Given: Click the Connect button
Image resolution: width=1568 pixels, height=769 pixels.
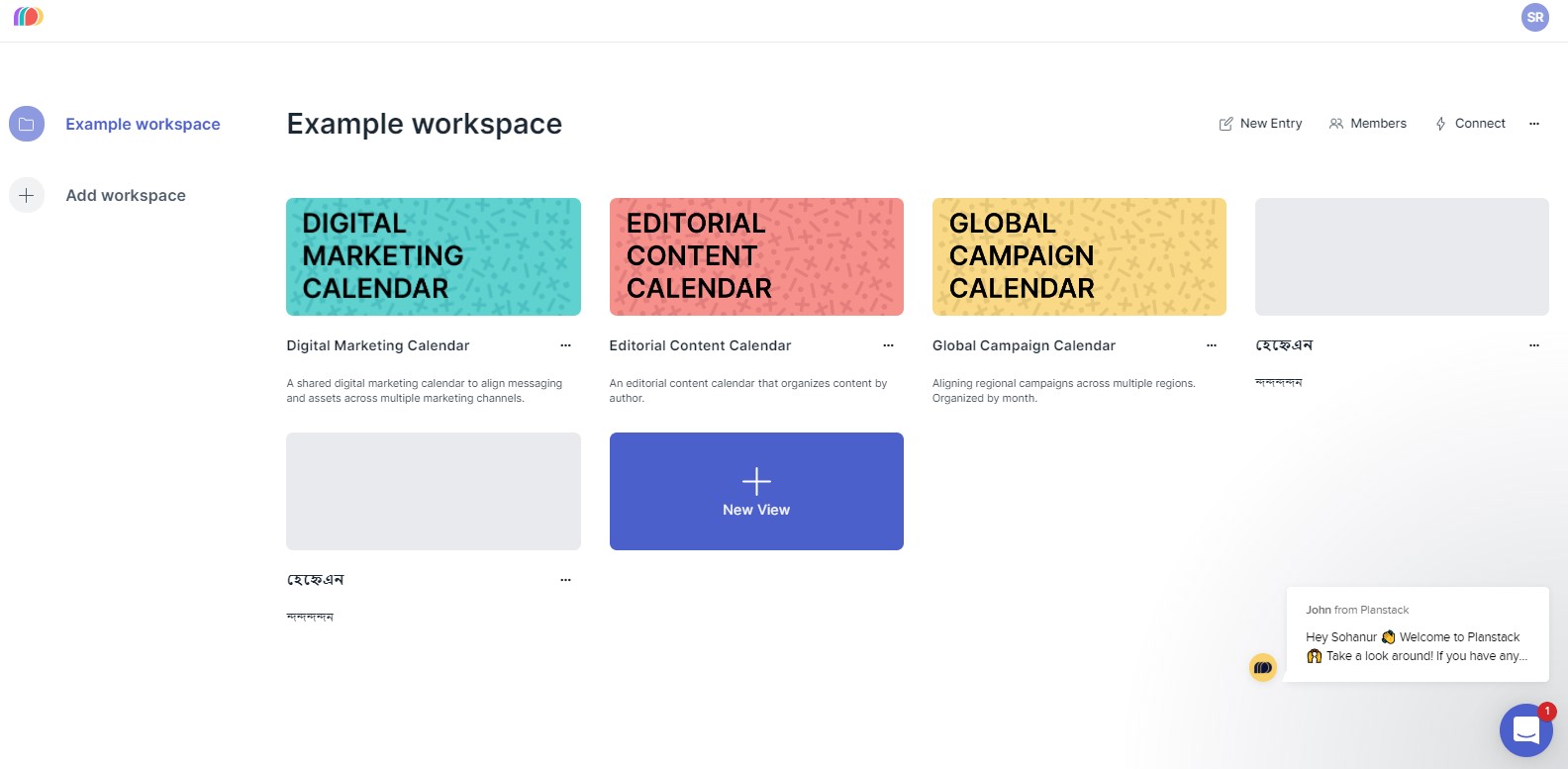Looking at the screenshot, I should tap(1470, 124).
